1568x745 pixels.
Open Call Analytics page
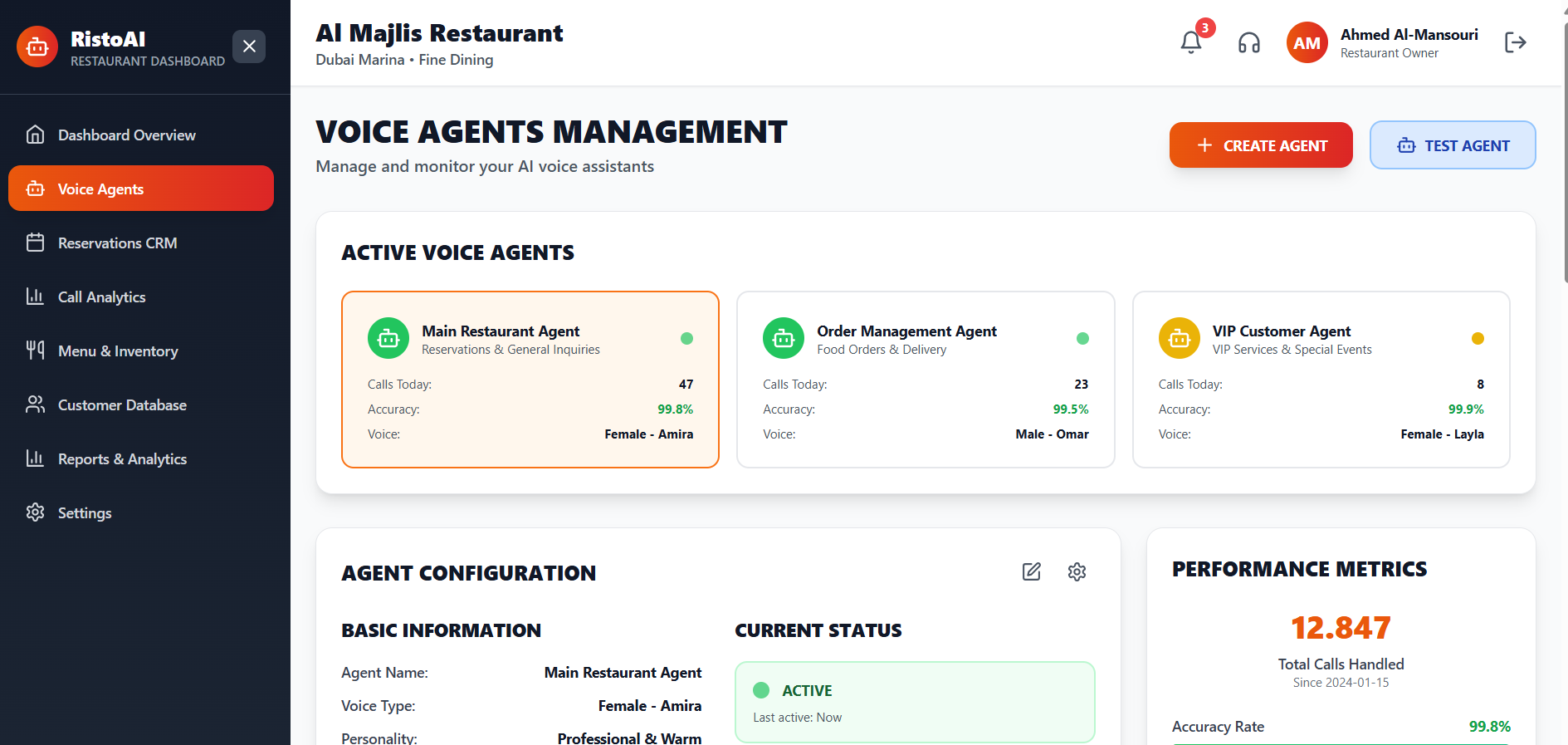point(101,297)
